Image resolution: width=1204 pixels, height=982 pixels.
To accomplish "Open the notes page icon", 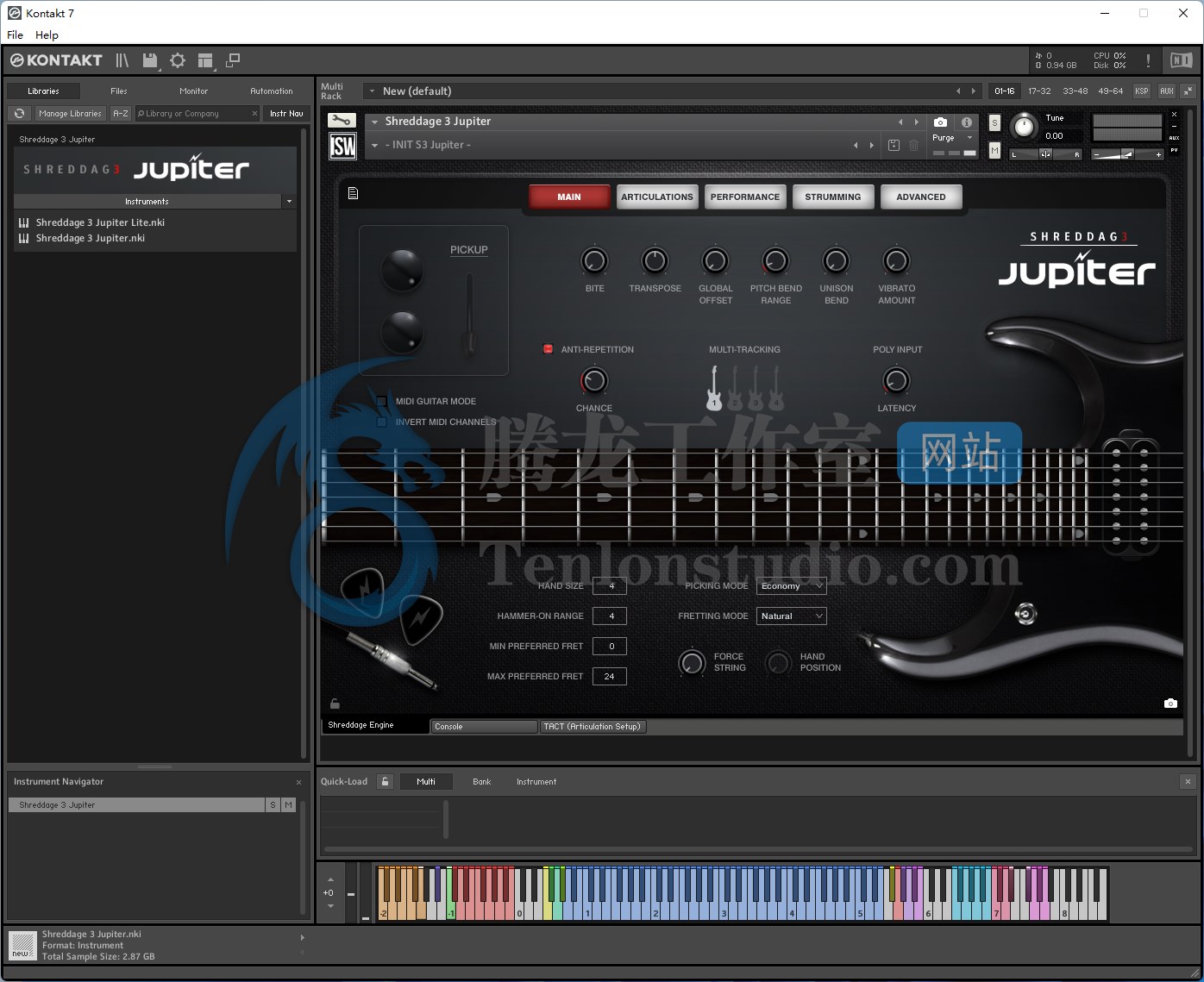I will [353, 193].
